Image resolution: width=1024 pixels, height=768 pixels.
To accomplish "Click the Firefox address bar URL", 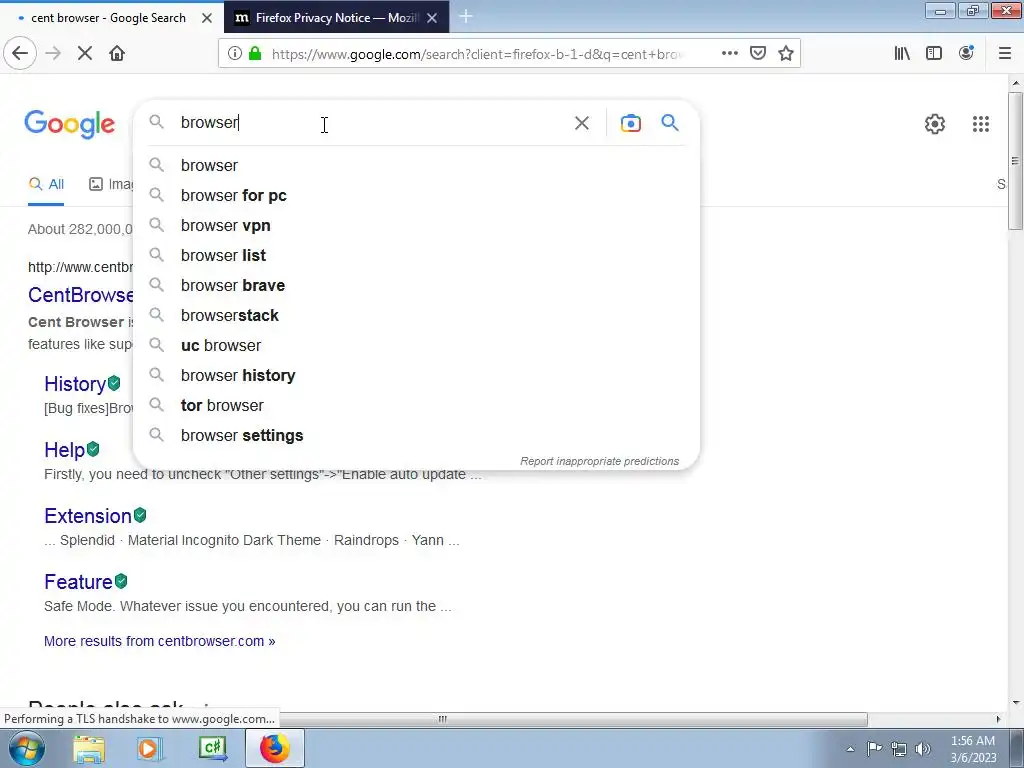I will [477, 54].
